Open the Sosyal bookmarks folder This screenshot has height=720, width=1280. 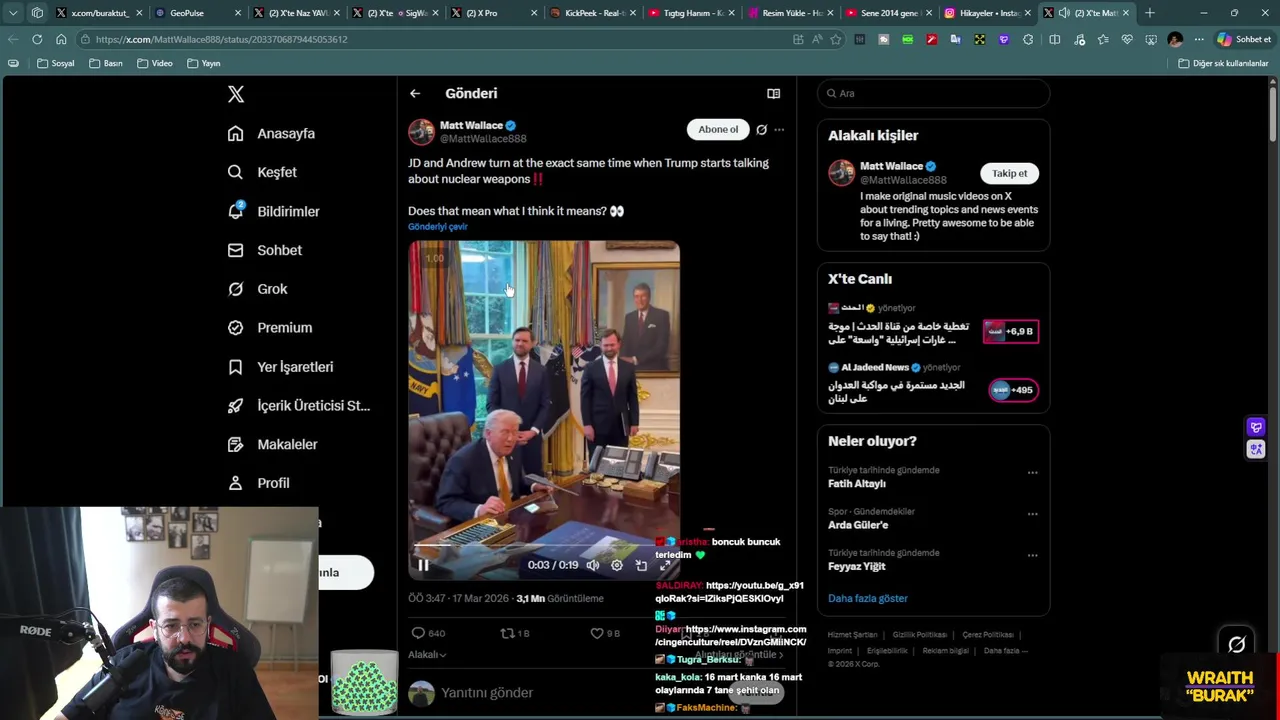(56, 63)
